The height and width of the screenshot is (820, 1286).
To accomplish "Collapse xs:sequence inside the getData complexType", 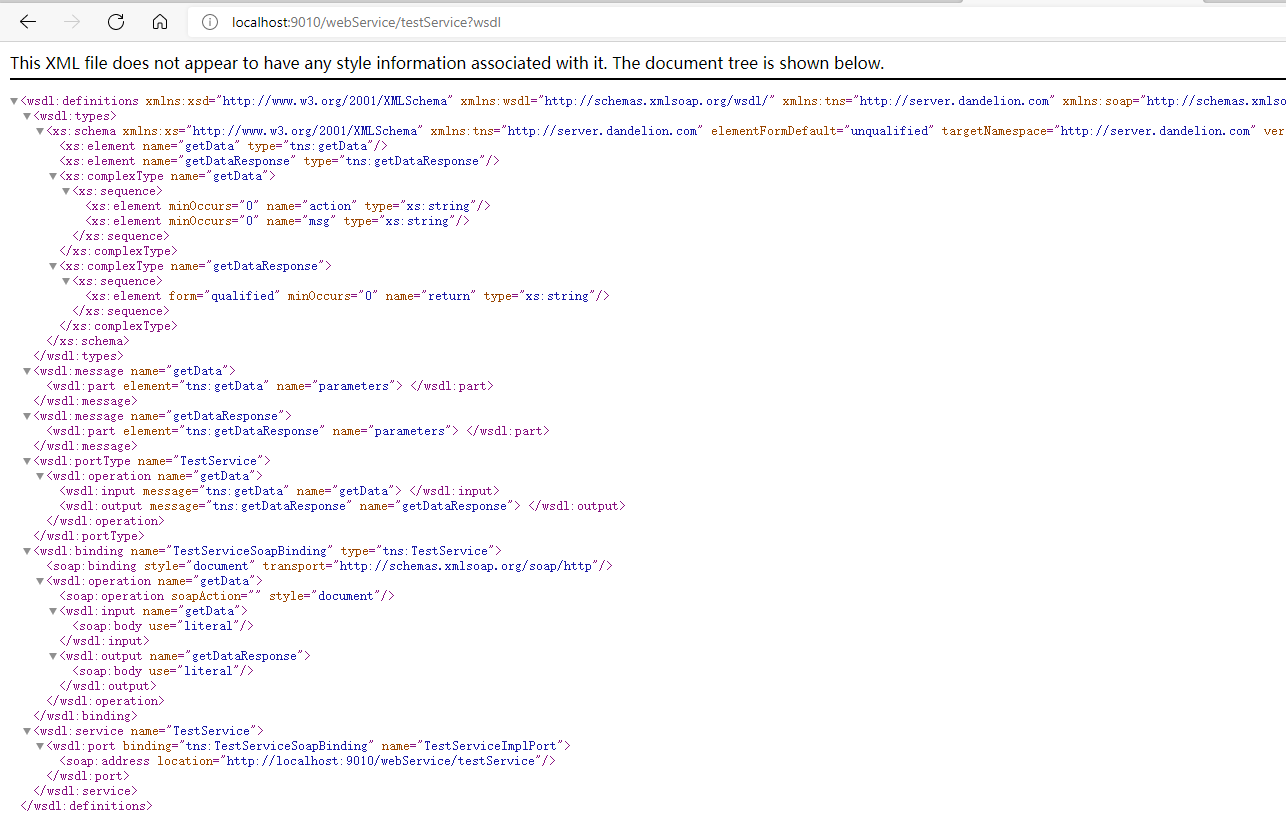I will [x=66, y=191].
